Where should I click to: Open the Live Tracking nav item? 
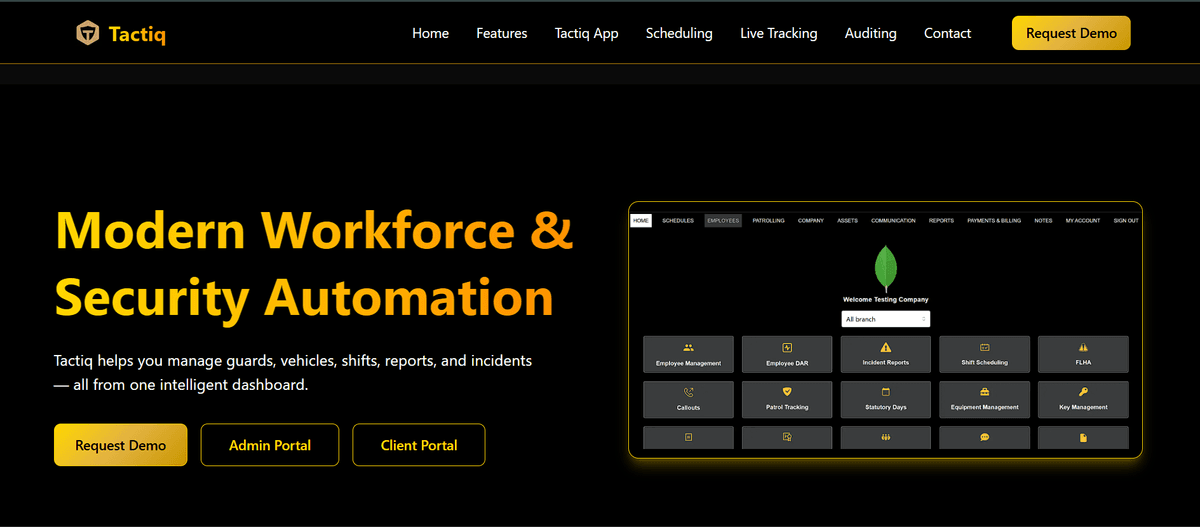pos(778,33)
